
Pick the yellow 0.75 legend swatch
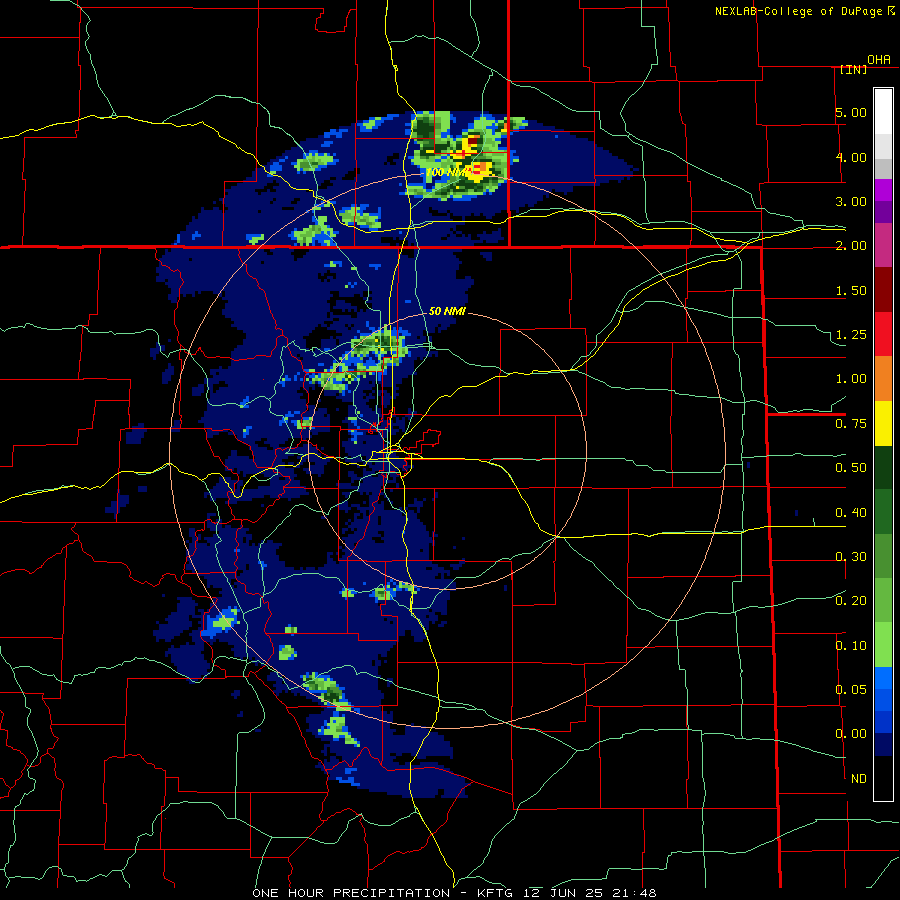point(883,424)
